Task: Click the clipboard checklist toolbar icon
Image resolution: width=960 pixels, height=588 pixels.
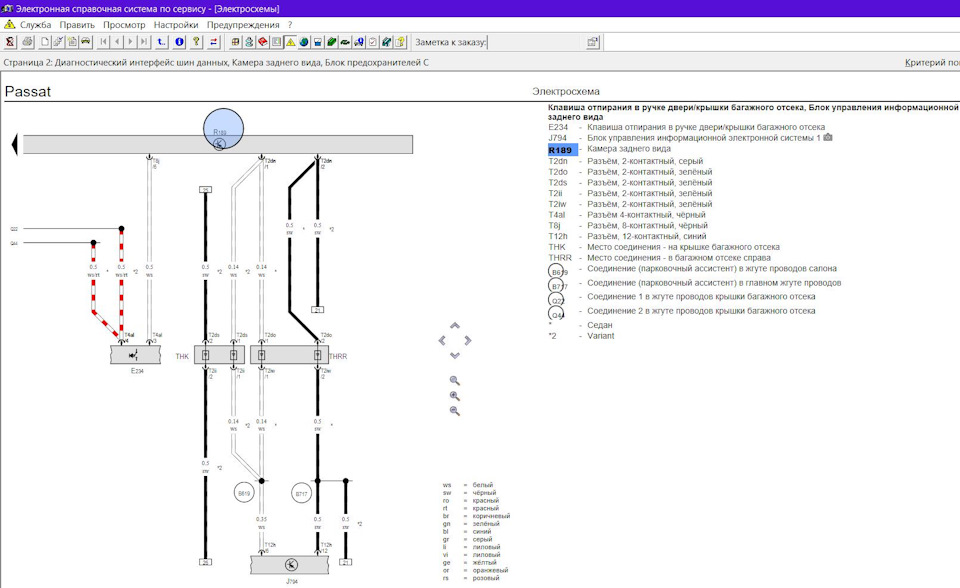Action: point(372,42)
